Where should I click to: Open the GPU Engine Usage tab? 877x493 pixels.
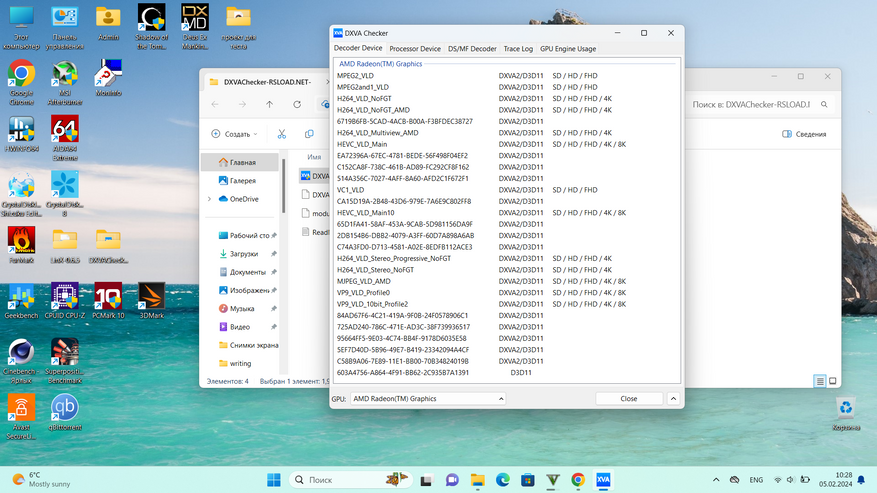coord(567,48)
